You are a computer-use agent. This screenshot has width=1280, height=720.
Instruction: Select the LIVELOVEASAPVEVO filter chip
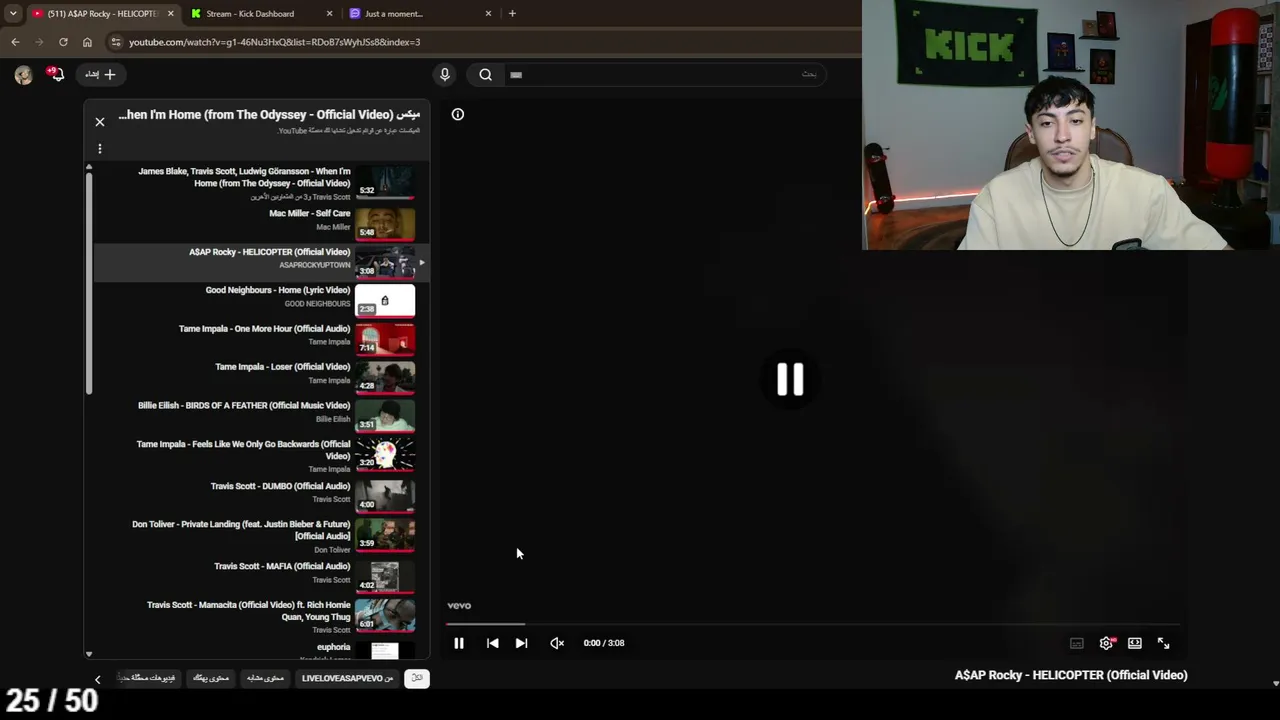pyautogui.click(x=347, y=678)
